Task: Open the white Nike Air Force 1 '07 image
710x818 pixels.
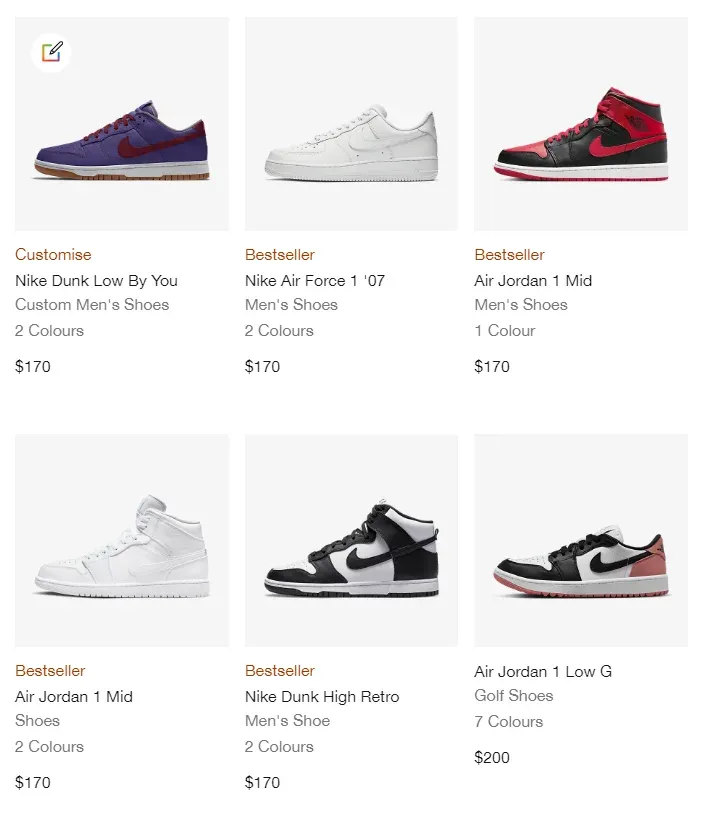Action: click(x=350, y=123)
